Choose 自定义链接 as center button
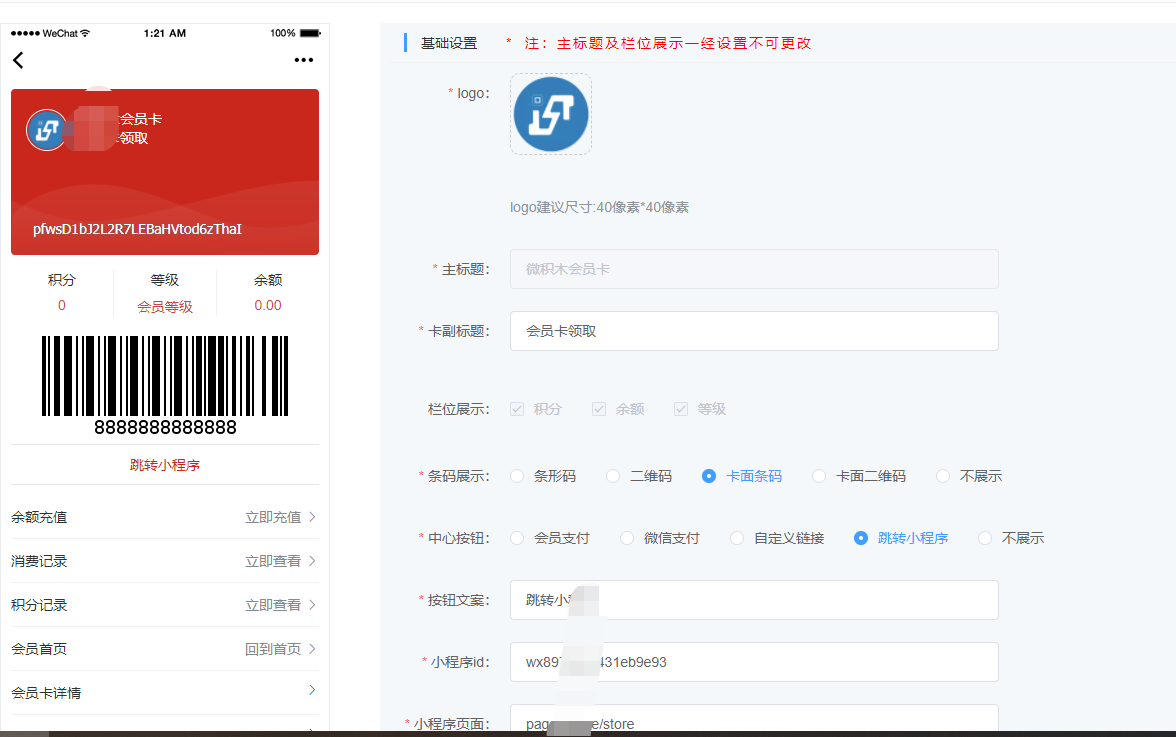The height and width of the screenshot is (737, 1176). point(736,538)
